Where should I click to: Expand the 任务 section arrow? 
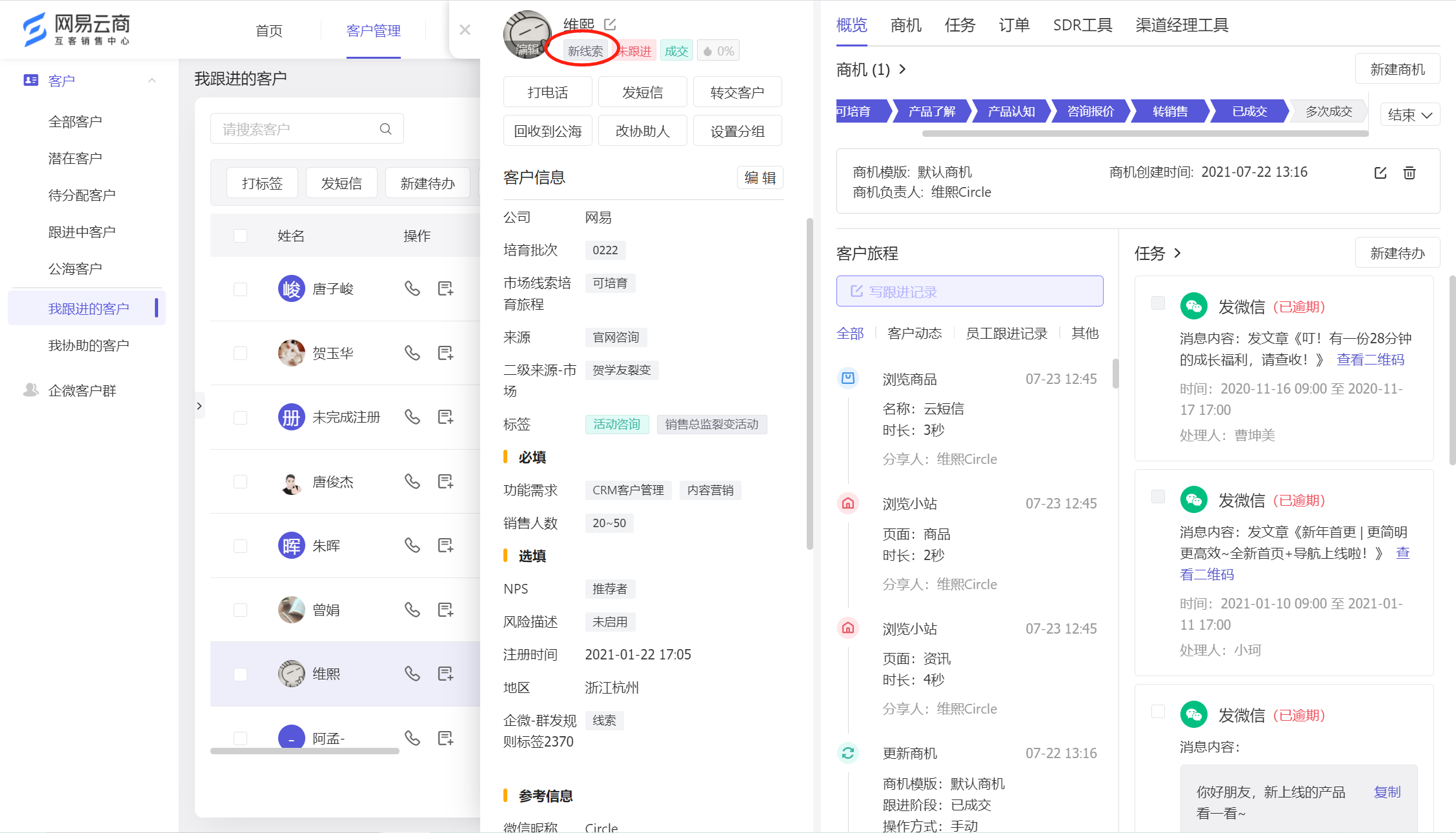pos(1177,253)
